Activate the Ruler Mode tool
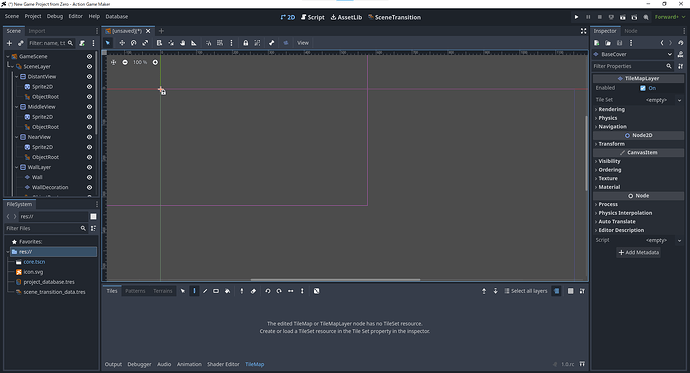The image size is (690, 373). [194, 43]
